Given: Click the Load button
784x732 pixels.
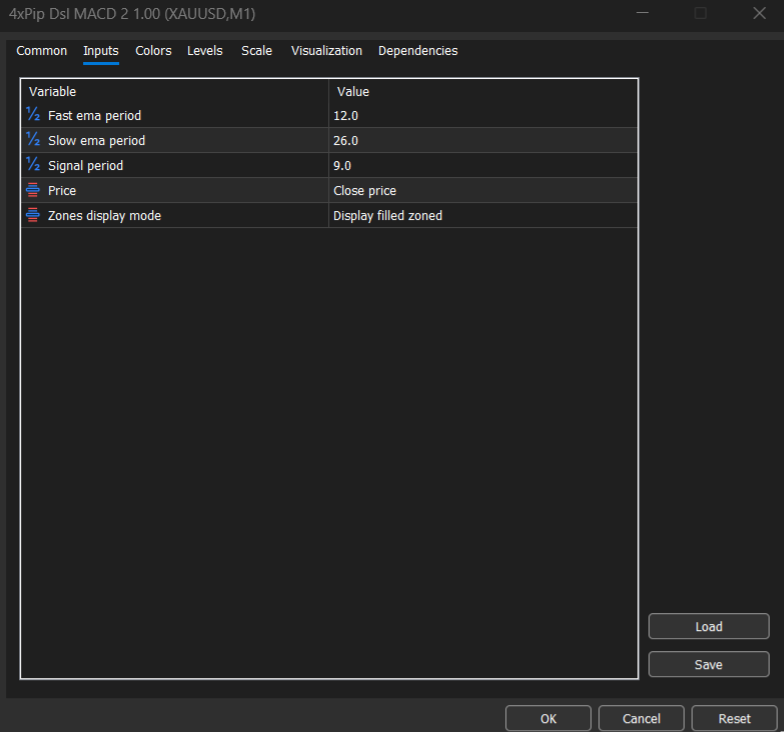Looking at the screenshot, I should [708, 626].
